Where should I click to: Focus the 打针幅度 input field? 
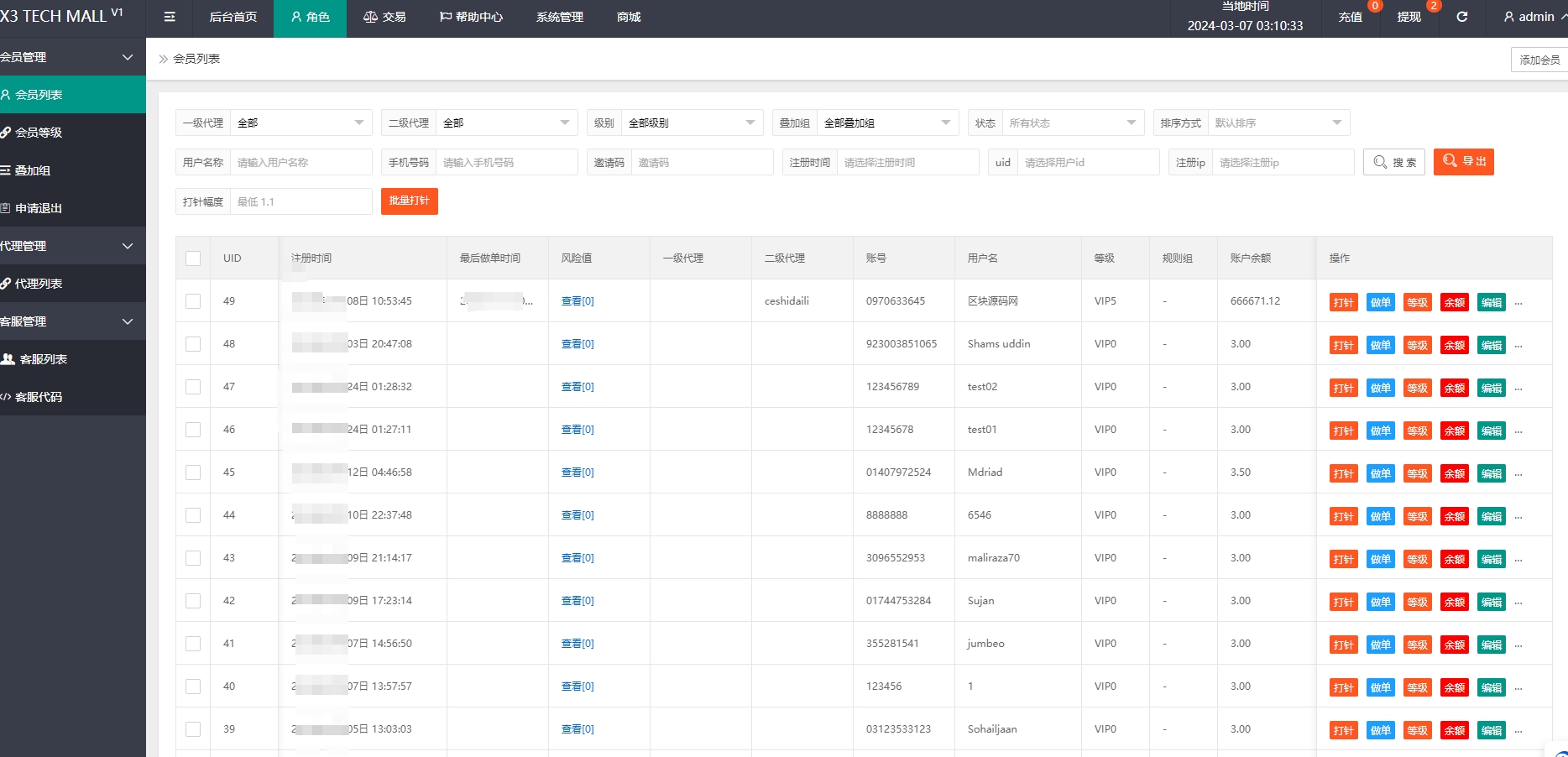click(x=301, y=201)
